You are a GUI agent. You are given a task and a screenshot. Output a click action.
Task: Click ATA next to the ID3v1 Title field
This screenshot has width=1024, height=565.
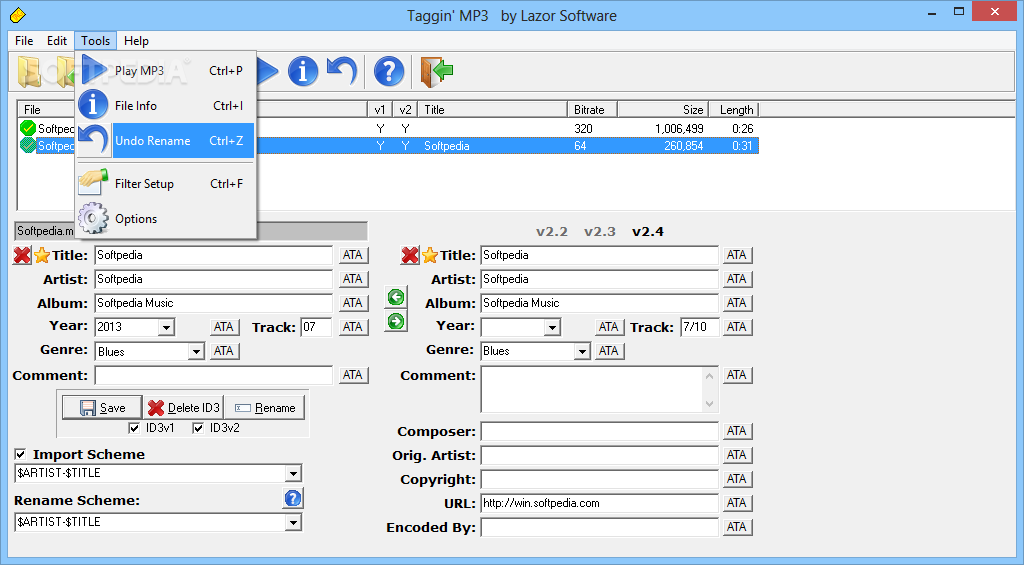point(353,255)
